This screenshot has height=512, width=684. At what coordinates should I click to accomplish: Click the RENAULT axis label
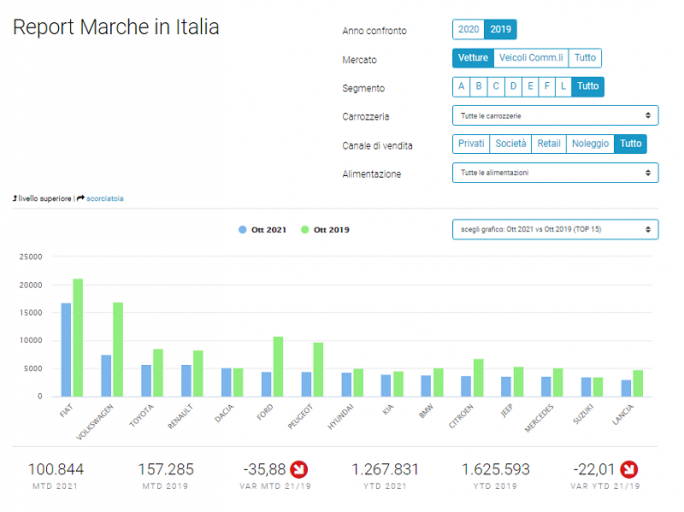(180, 416)
